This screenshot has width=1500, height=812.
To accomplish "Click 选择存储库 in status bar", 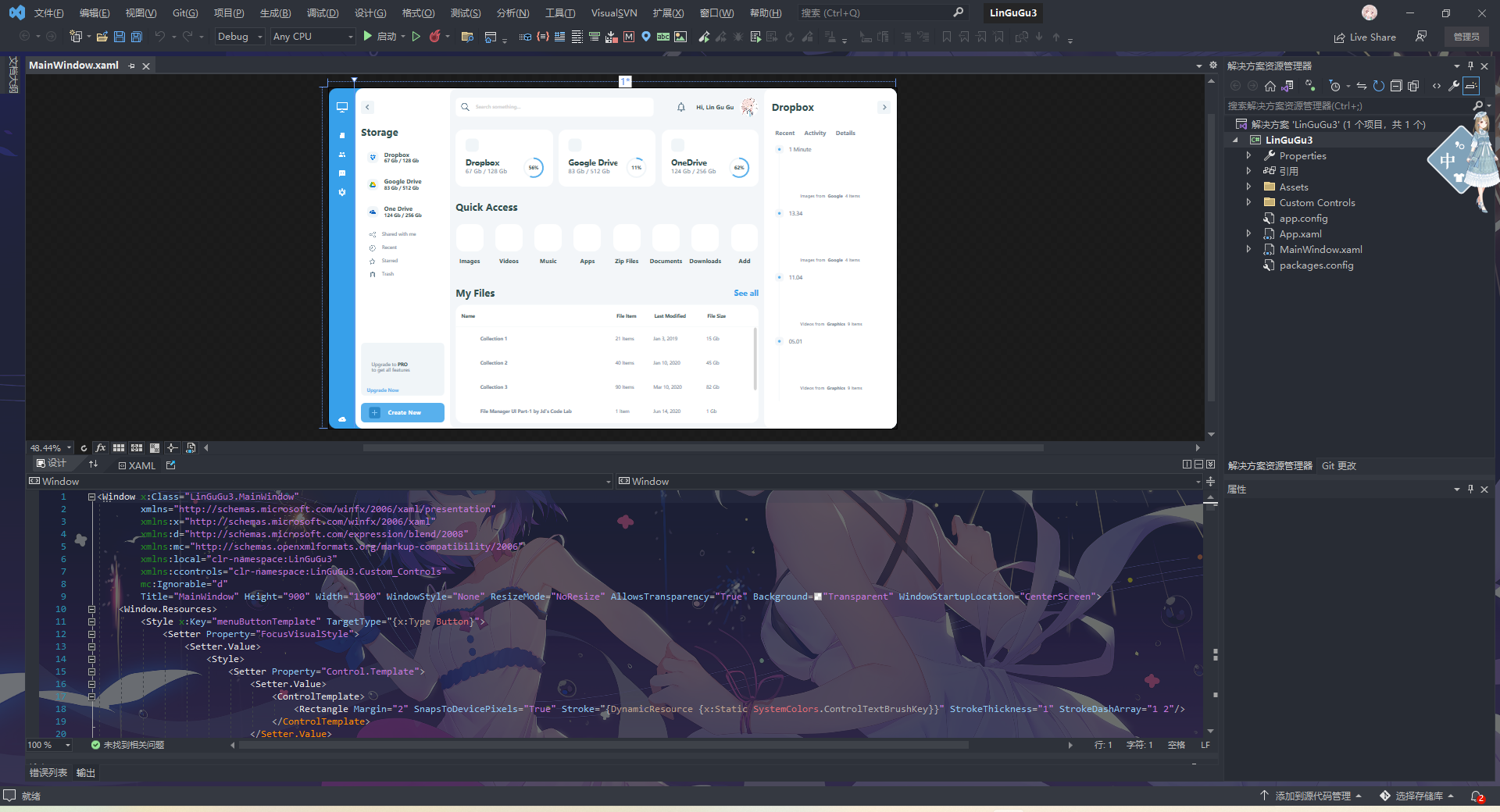I will click(x=1418, y=796).
